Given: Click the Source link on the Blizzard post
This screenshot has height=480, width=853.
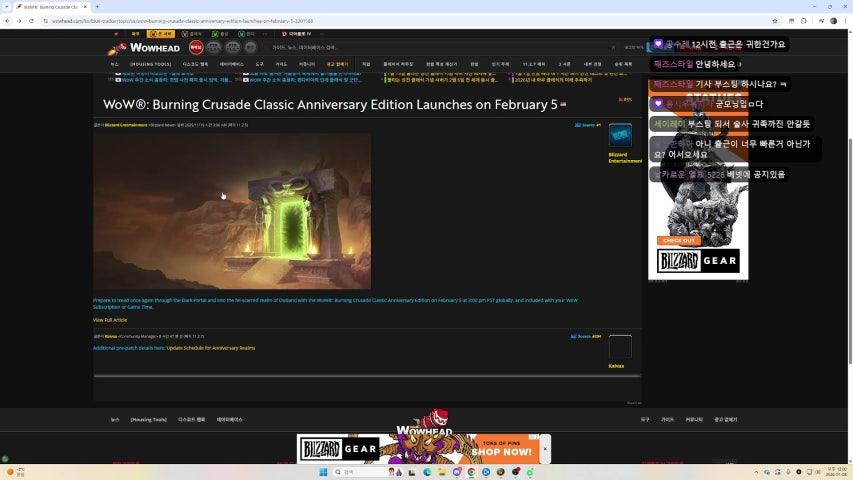Looking at the screenshot, I should click(x=588, y=125).
